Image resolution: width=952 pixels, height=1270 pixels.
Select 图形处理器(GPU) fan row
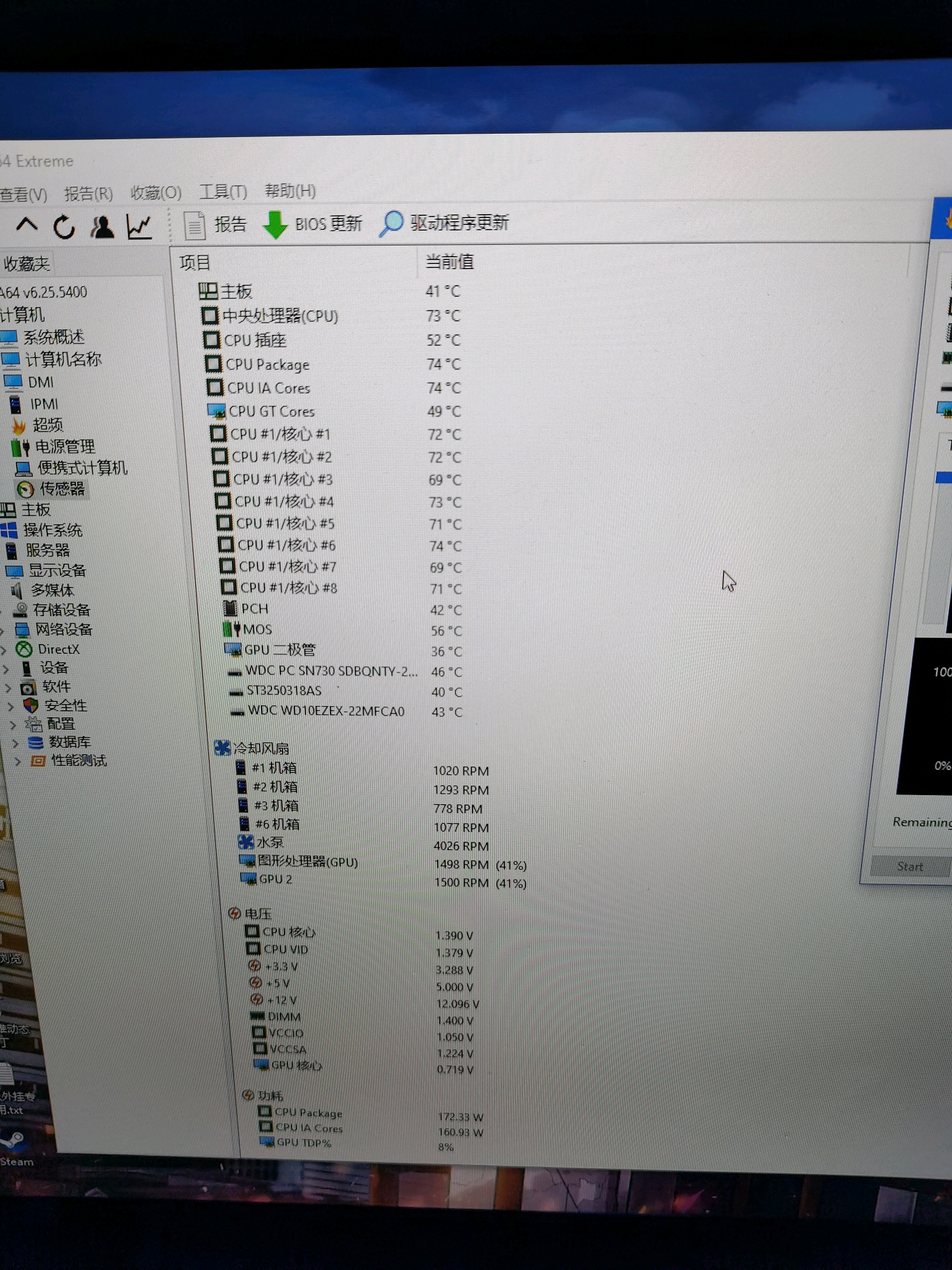(383, 863)
